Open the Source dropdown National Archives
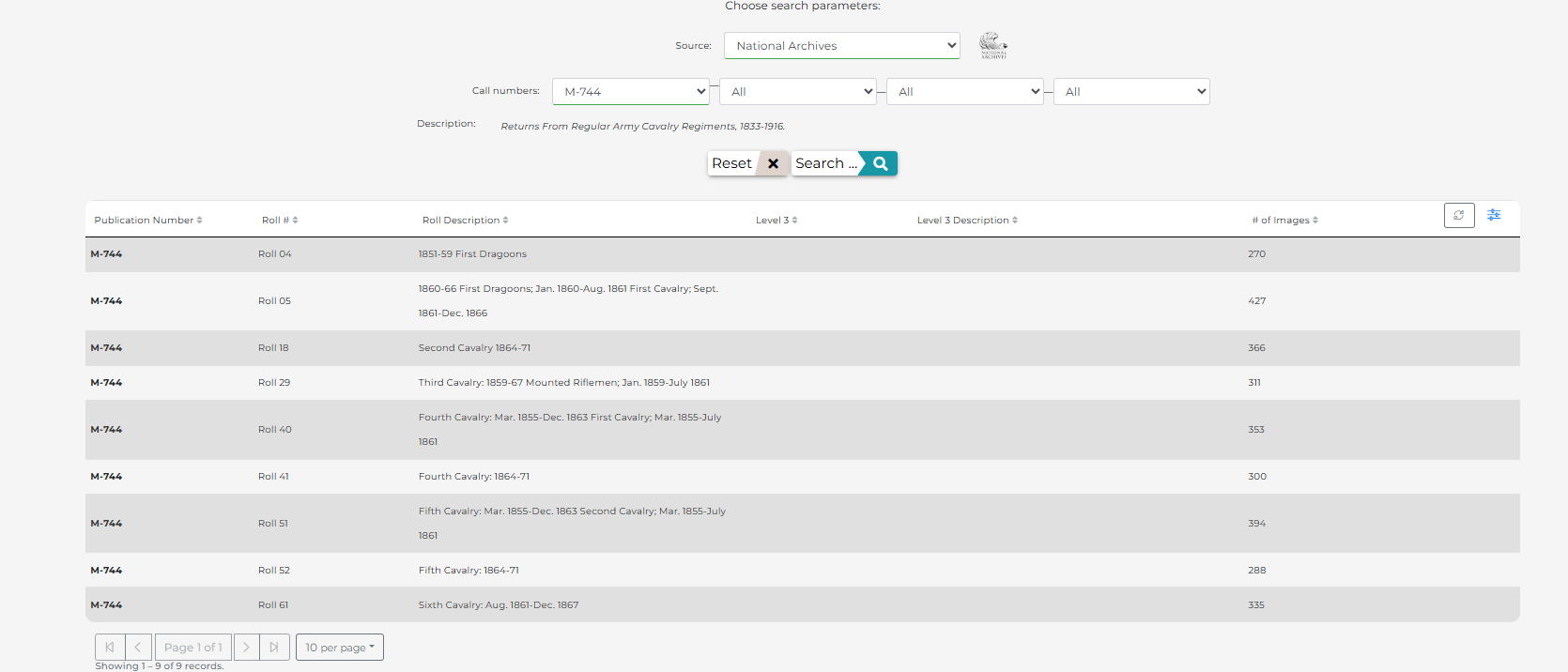This screenshot has height=672, width=1568. point(841,45)
